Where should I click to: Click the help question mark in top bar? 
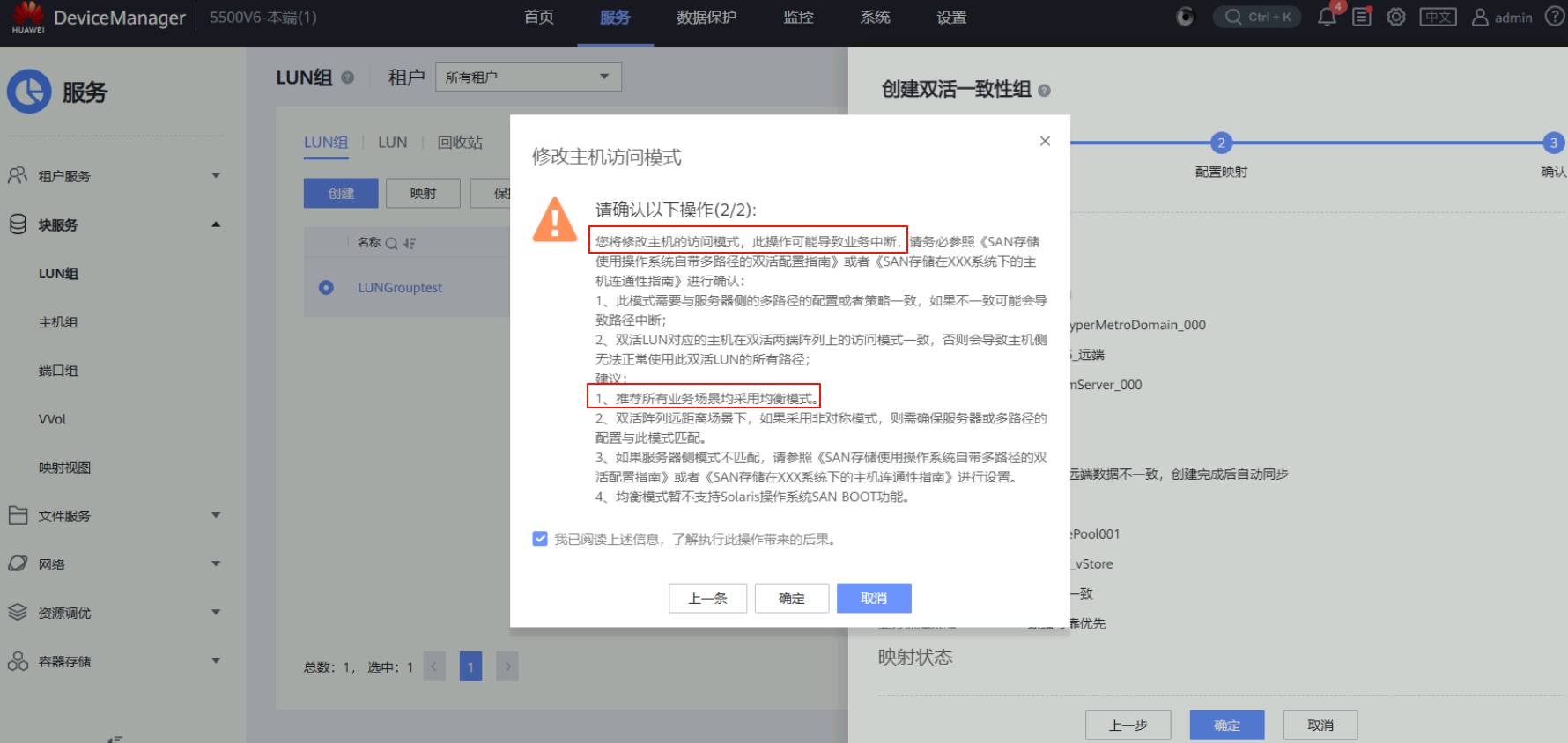click(1555, 17)
